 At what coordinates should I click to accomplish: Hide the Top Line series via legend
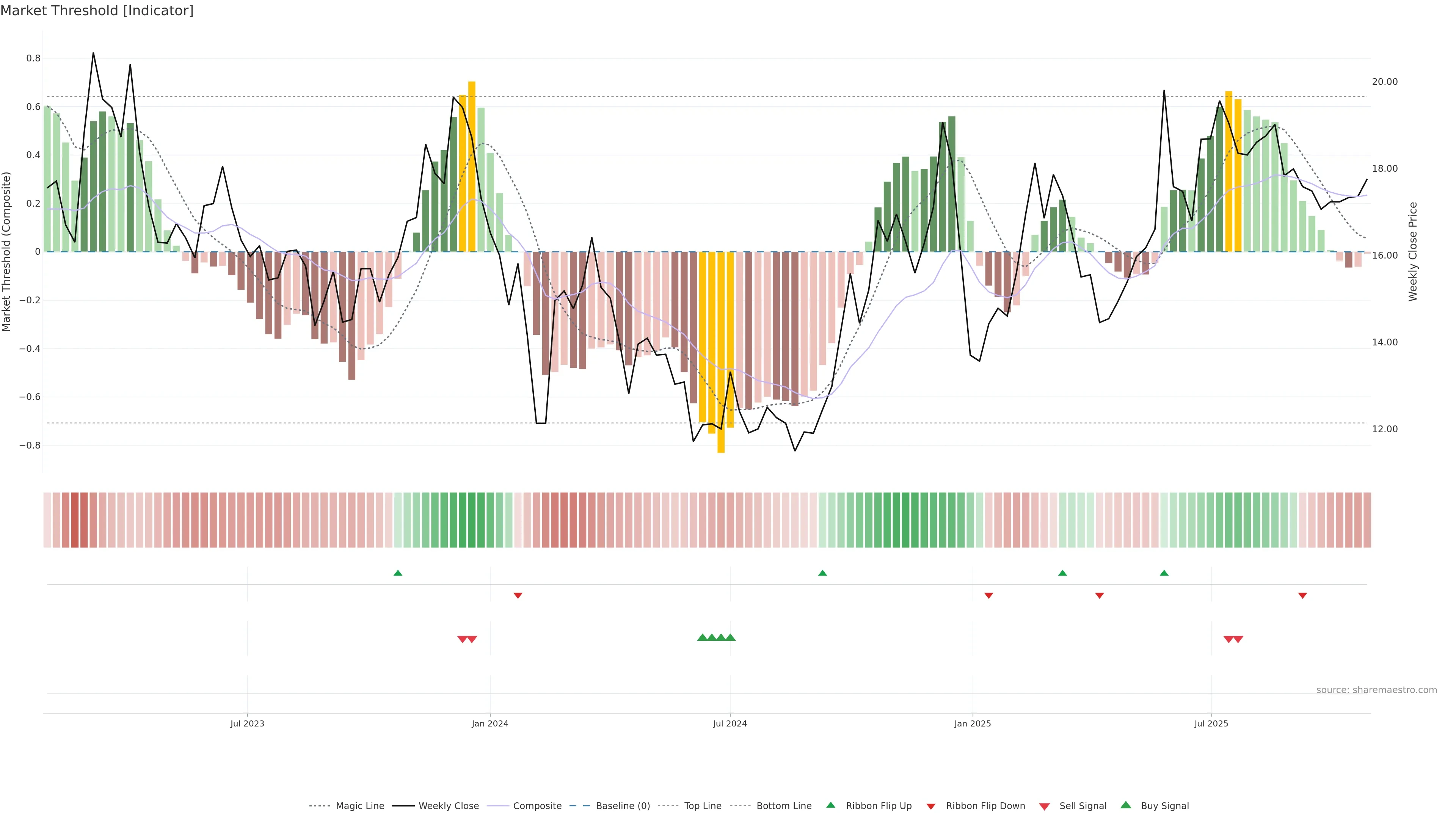tap(703, 806)
